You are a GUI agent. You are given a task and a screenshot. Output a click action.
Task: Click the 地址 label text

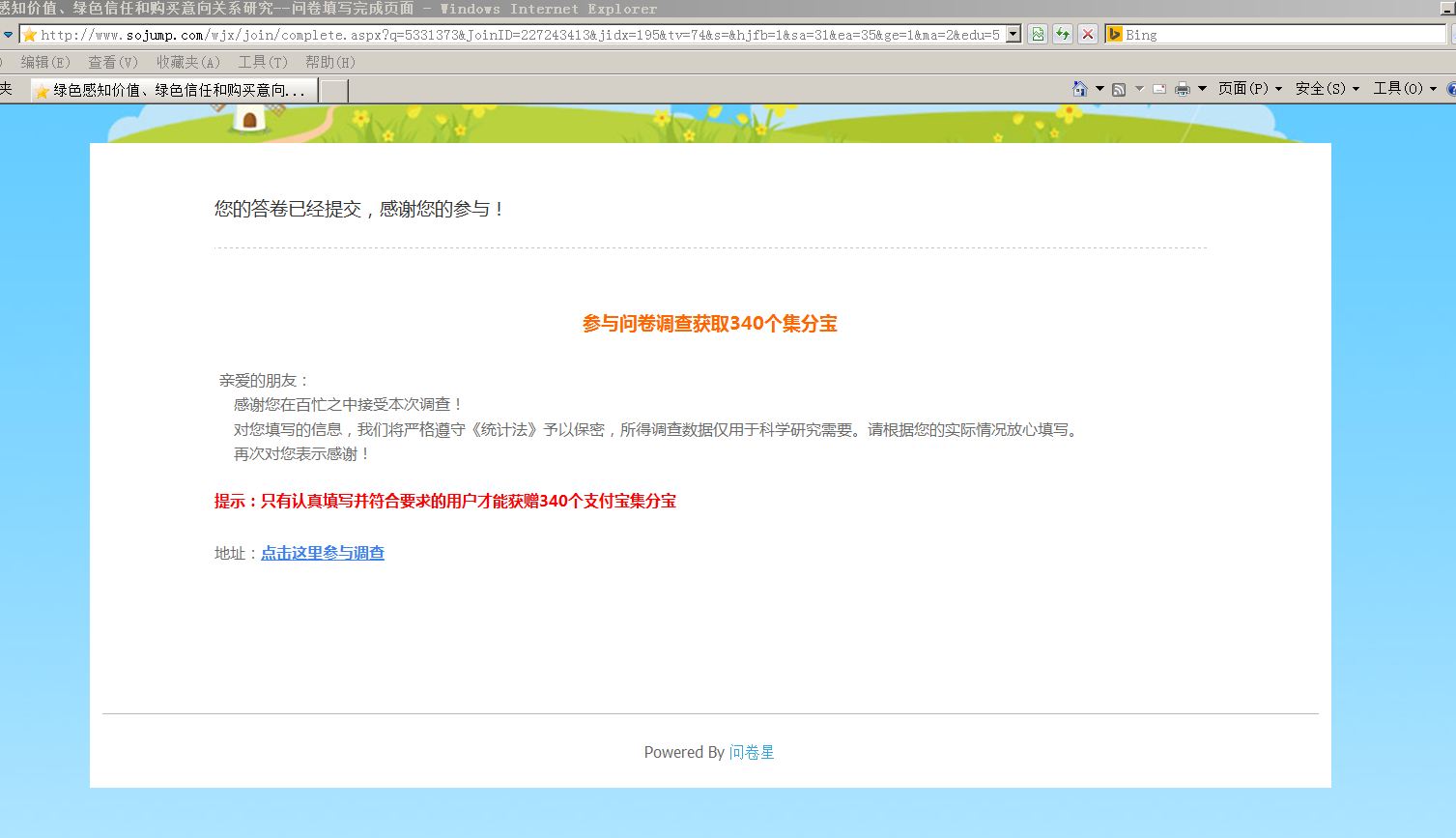[236, 553]
